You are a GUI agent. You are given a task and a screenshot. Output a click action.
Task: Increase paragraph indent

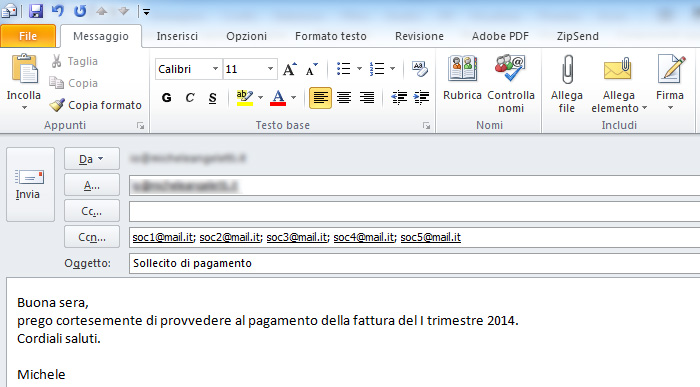(421, 98)
